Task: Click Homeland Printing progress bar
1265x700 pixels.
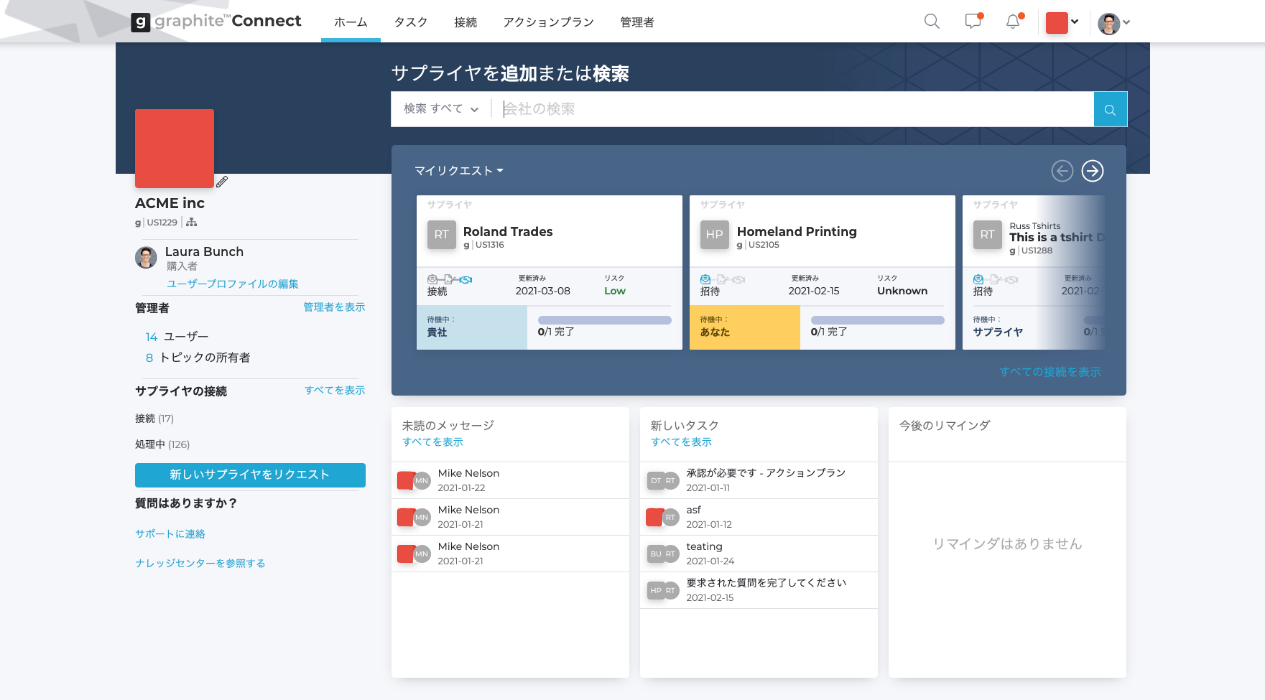Action: tap(877, 320)
